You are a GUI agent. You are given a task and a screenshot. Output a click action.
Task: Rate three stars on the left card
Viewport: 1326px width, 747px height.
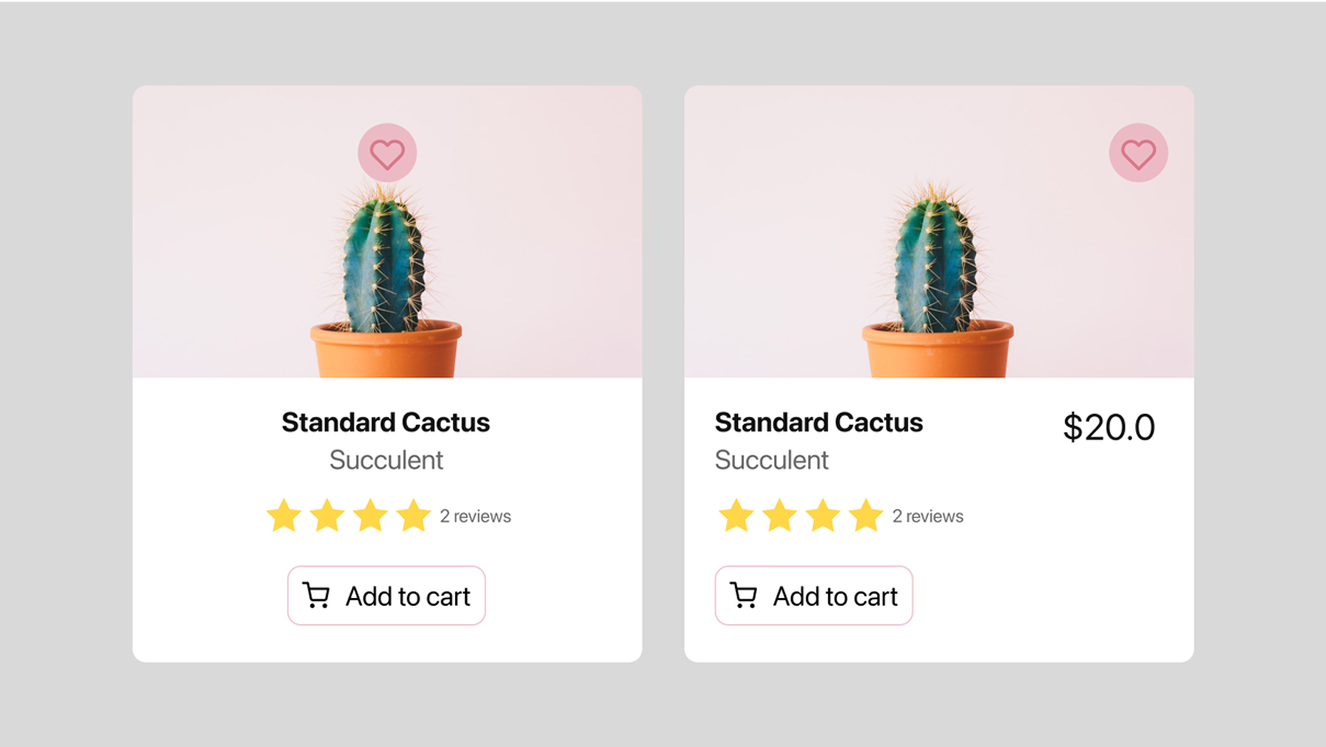coord(370,516)
